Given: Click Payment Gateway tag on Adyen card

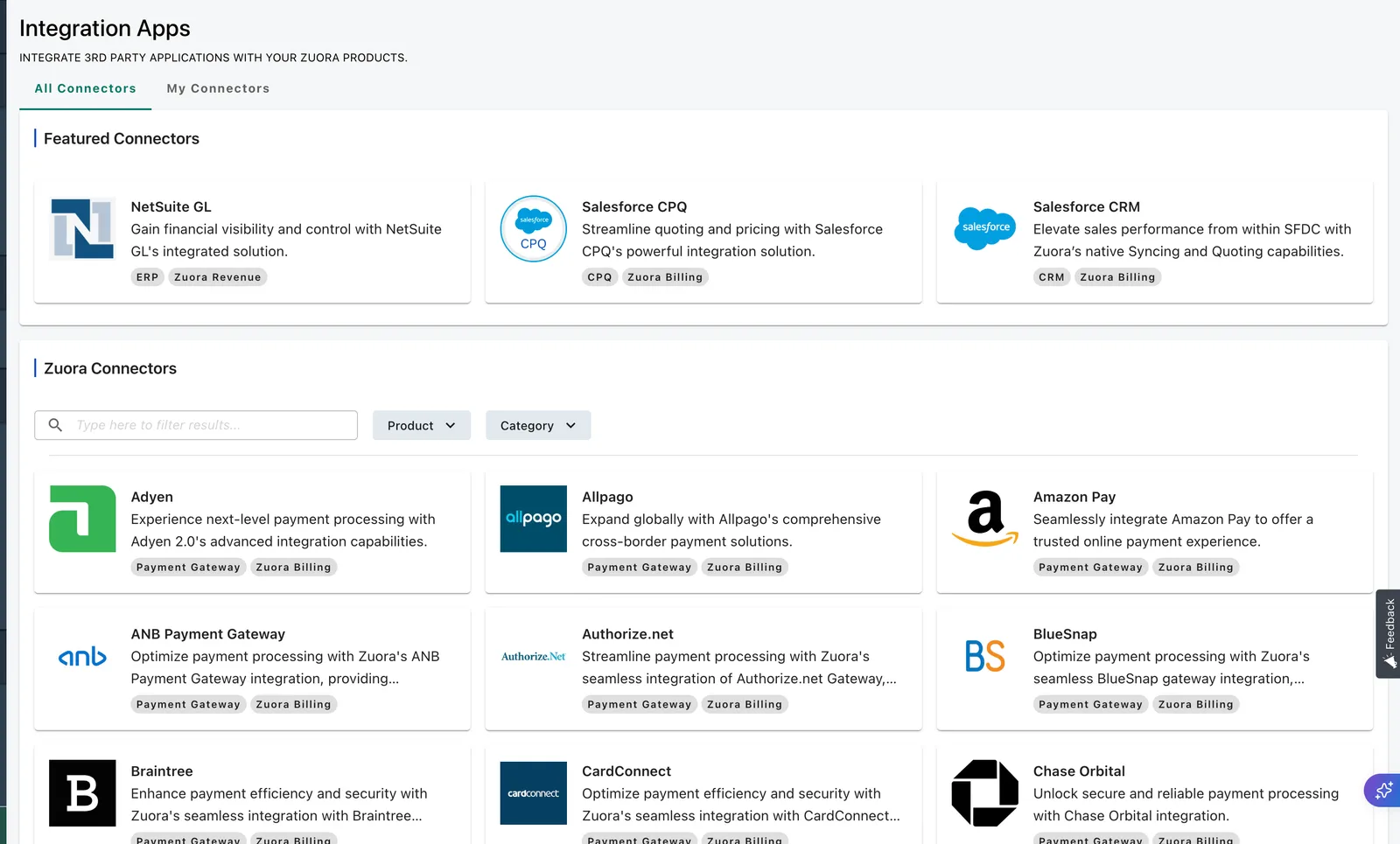Looking at the screenshot, I should 188,568.
